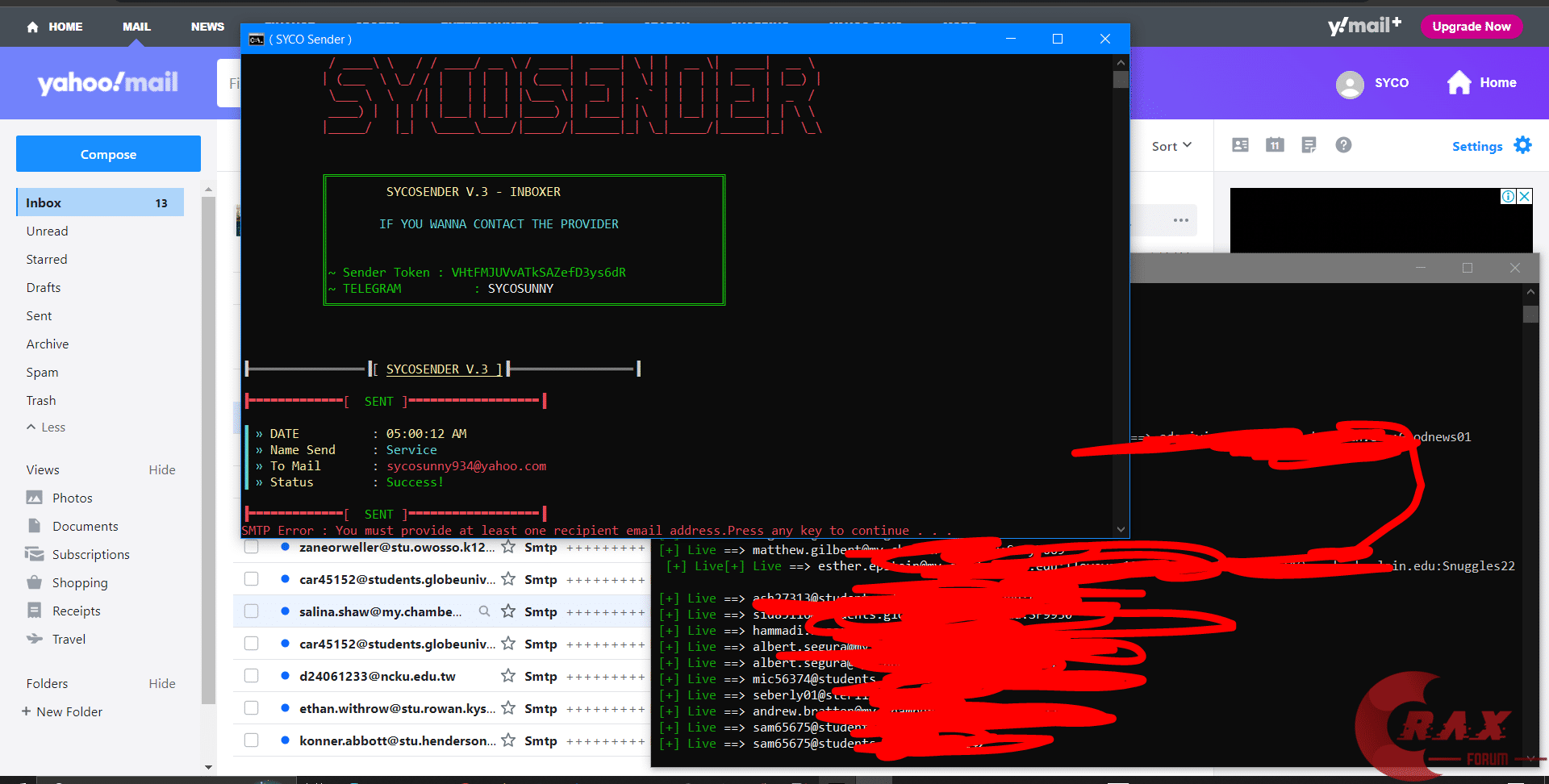Open the Photos view icon
The image size is (1549, 784).
[x=34, y=498]
